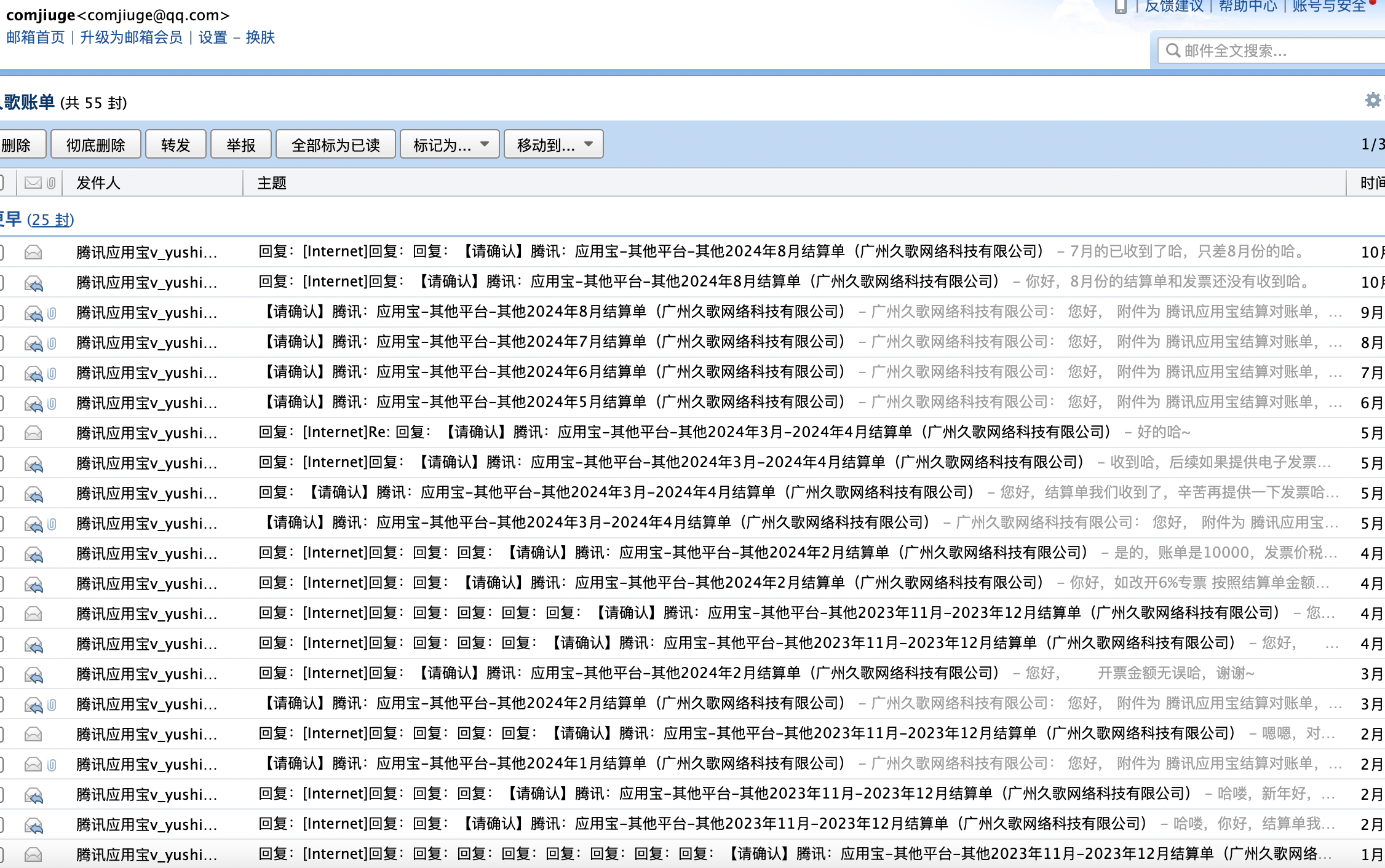Click the replied icon of the '结算单我们收到了' mail
The image size is (1385, 868).
click(33, 494)
